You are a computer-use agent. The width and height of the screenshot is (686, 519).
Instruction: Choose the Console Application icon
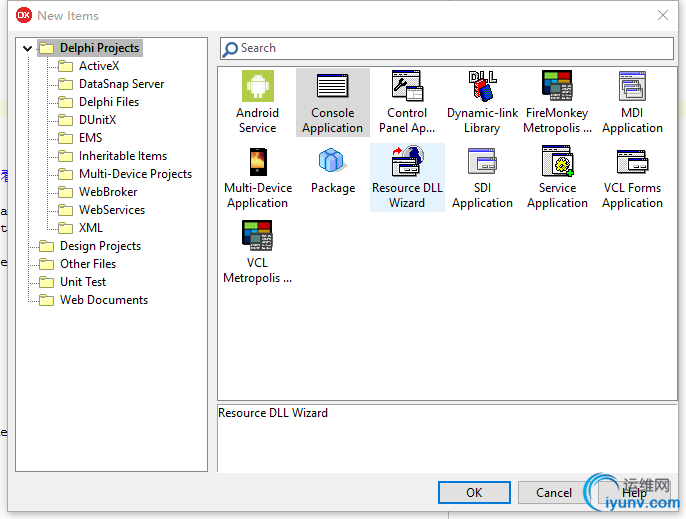[x=332, y=86]
